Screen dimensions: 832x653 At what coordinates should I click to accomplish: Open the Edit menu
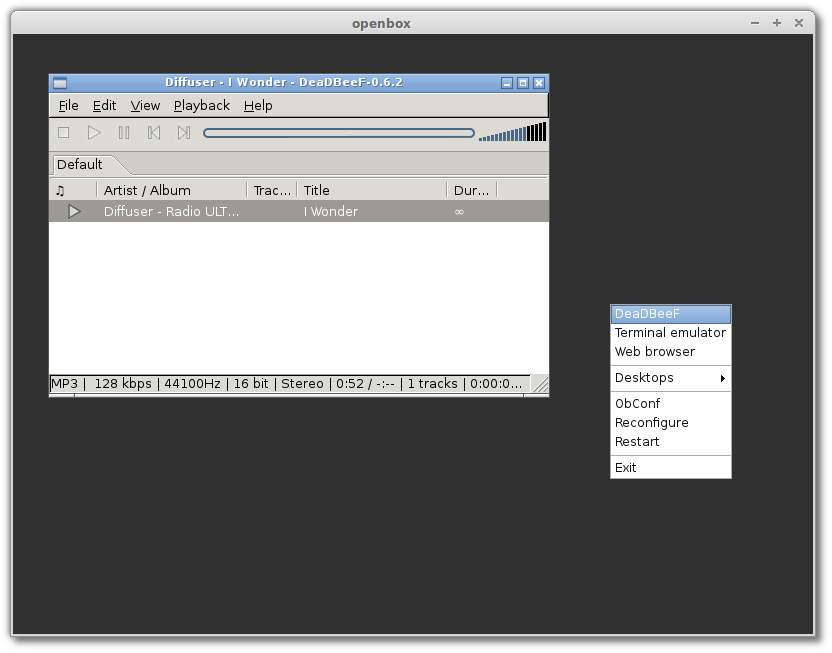(105, 106)
